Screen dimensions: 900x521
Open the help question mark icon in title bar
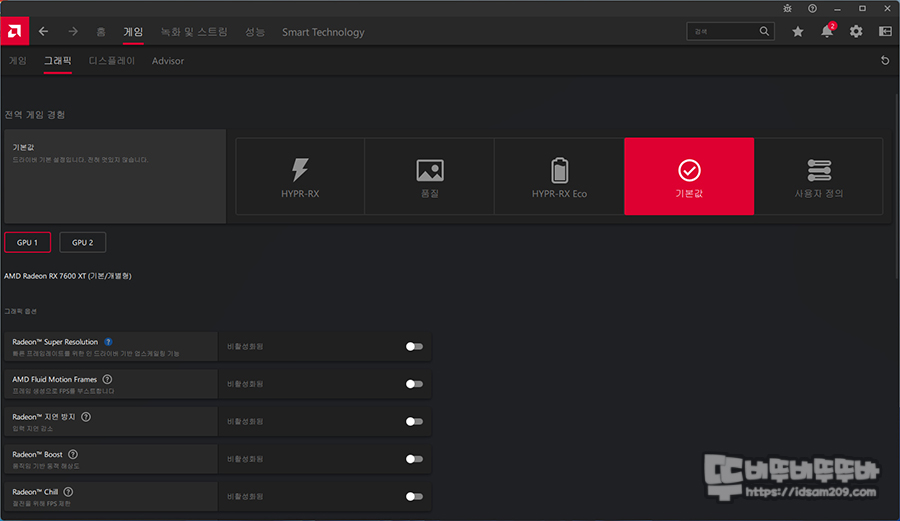pos(812,9)
